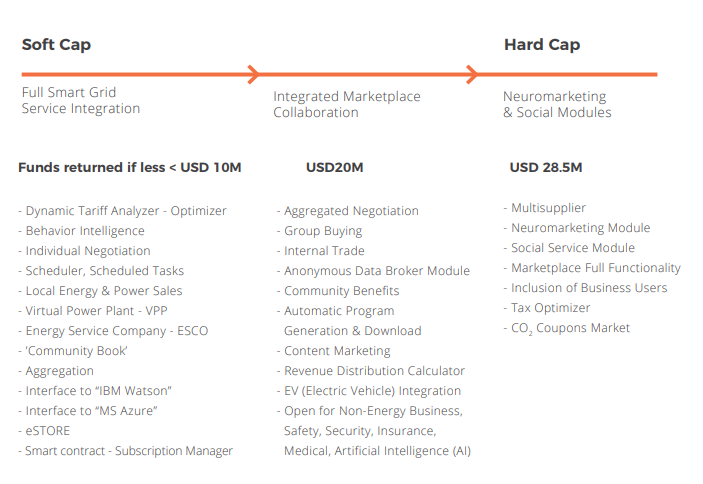Click 'Integrated Marketplace Collaboration' milestone text
The width and height of the screenshot is (703, 484).
[x=347, y=104]
